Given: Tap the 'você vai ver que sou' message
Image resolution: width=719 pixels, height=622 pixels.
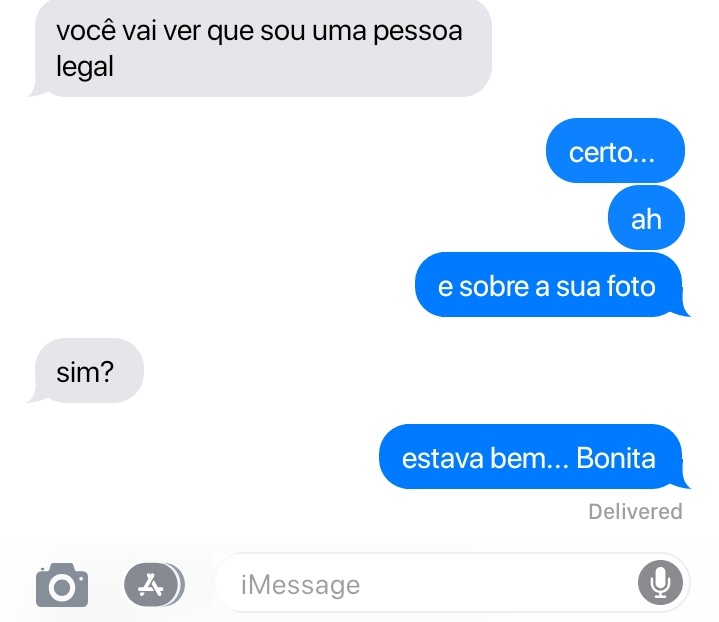Looking at the screenshot, I should point(260,48).
